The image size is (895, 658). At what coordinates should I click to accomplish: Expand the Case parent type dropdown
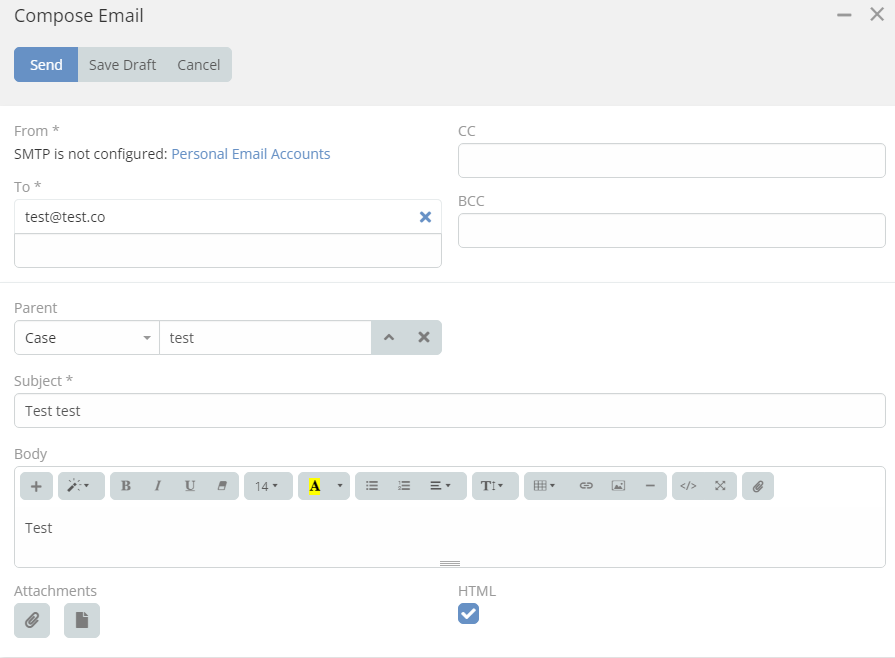tap(86, 338)
